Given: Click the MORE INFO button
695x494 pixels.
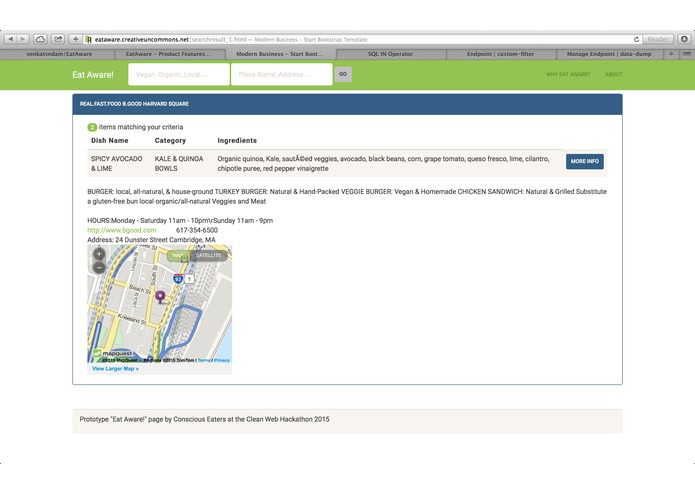Looking at the screenshot, I should coord(585,161).
